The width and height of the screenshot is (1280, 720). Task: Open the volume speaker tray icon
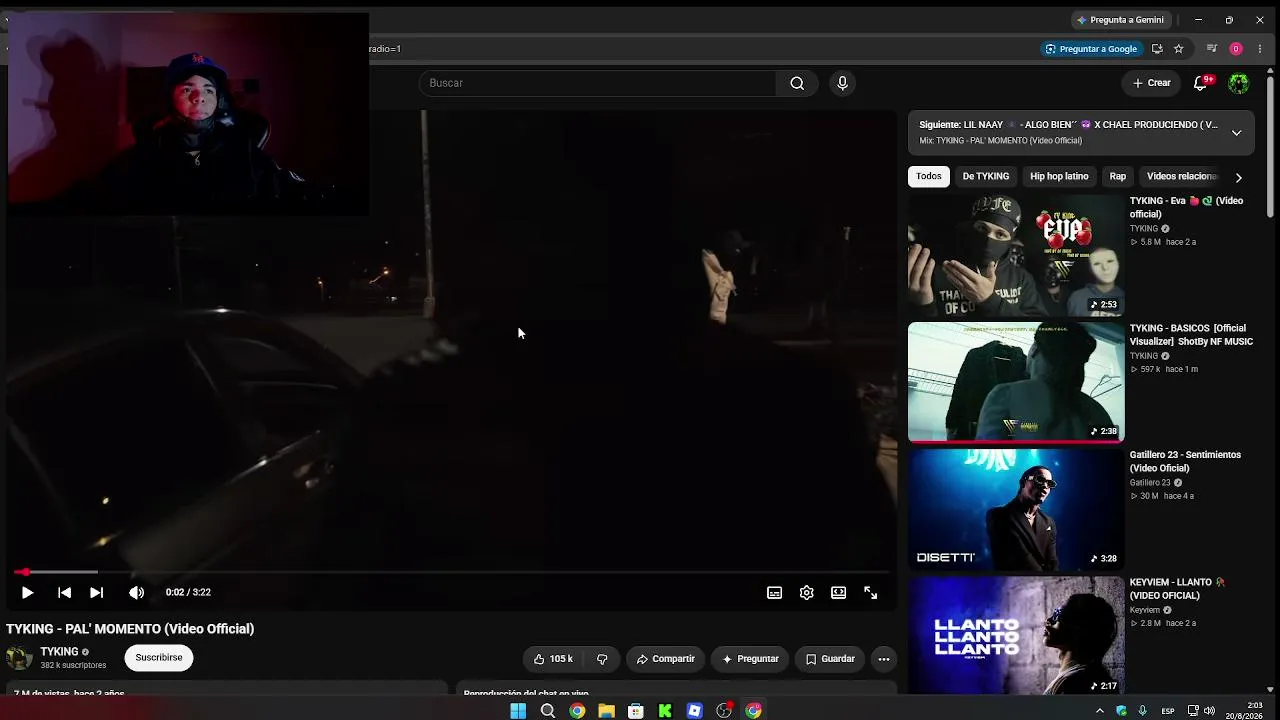[x=1210, y=711]
